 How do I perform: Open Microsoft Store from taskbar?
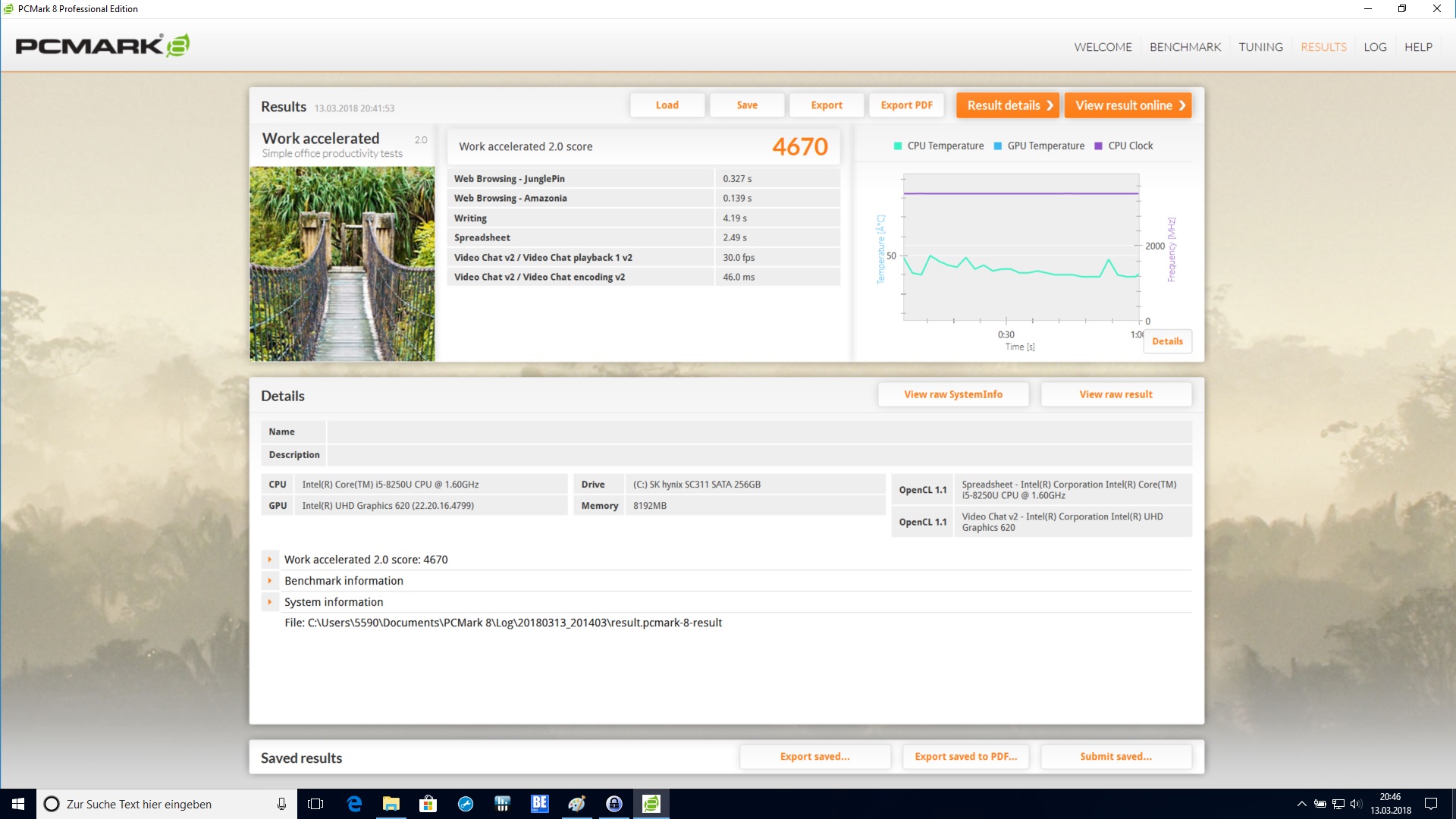[x=428, y=804]
